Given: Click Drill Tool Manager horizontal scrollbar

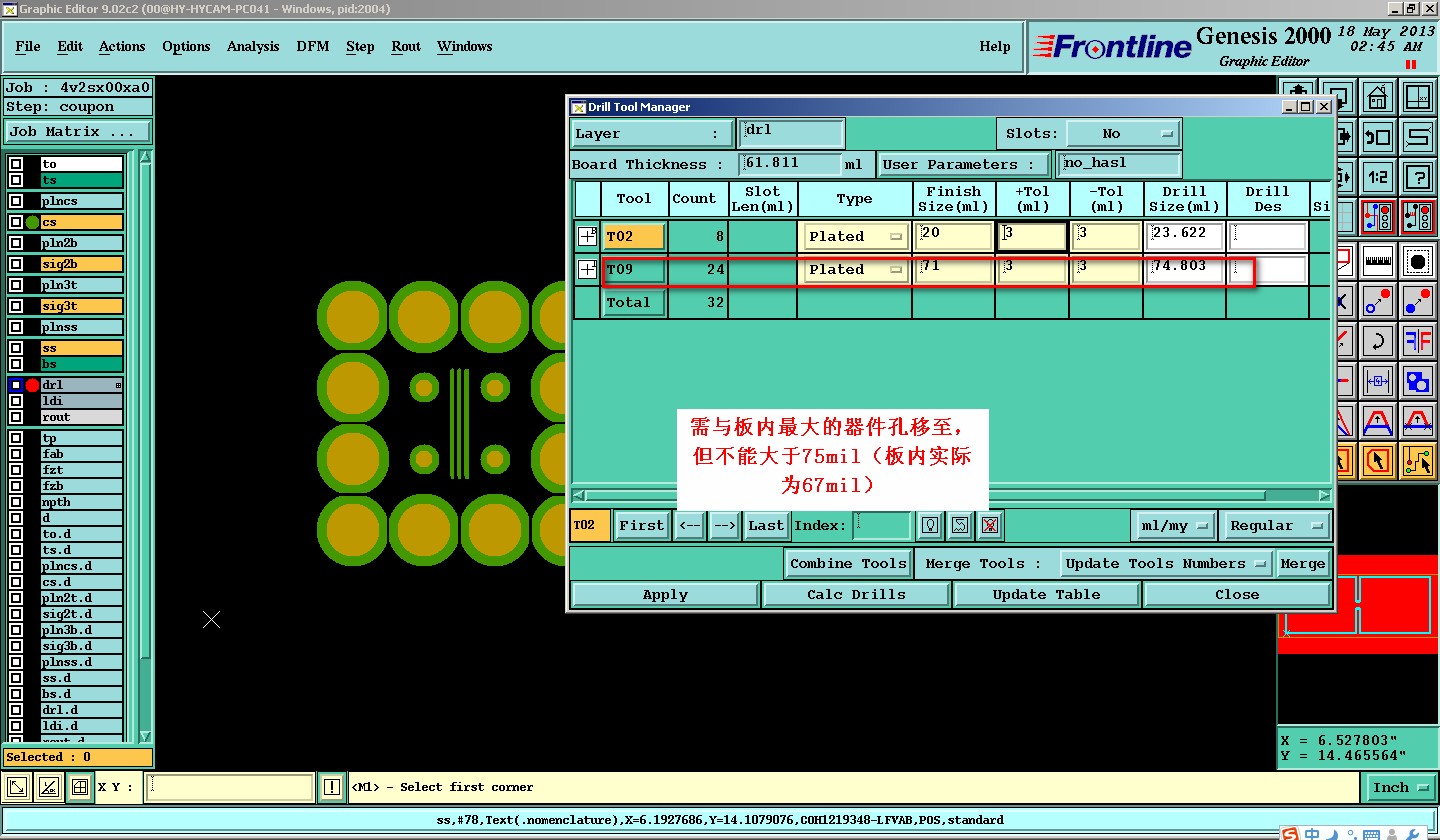Looking at the screenshot, I should click(951, 495).
